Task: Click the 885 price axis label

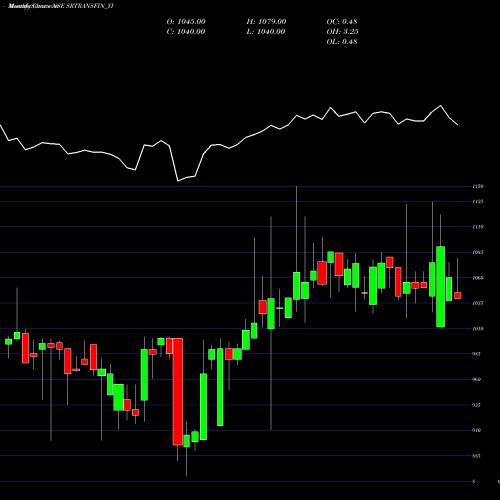Action: pos(477,456)
